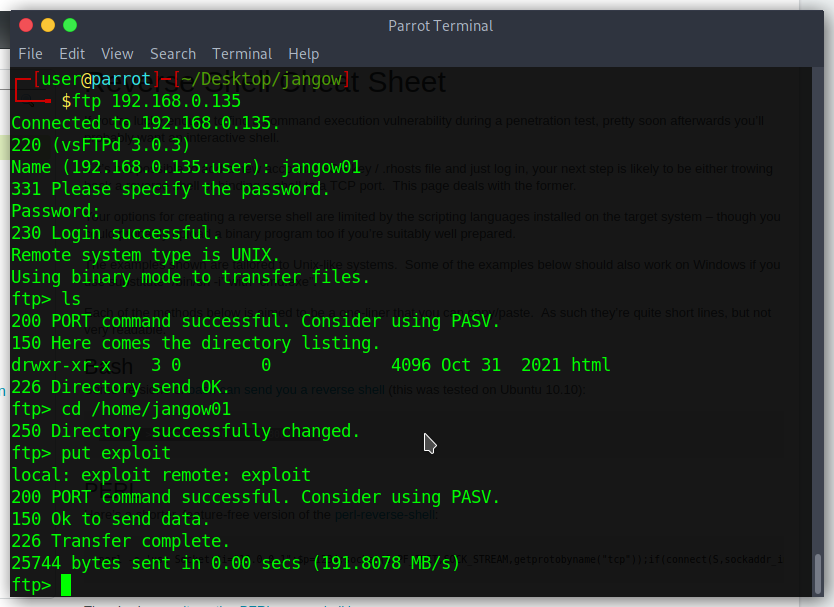Open the File menu

[x=30, y=54]
